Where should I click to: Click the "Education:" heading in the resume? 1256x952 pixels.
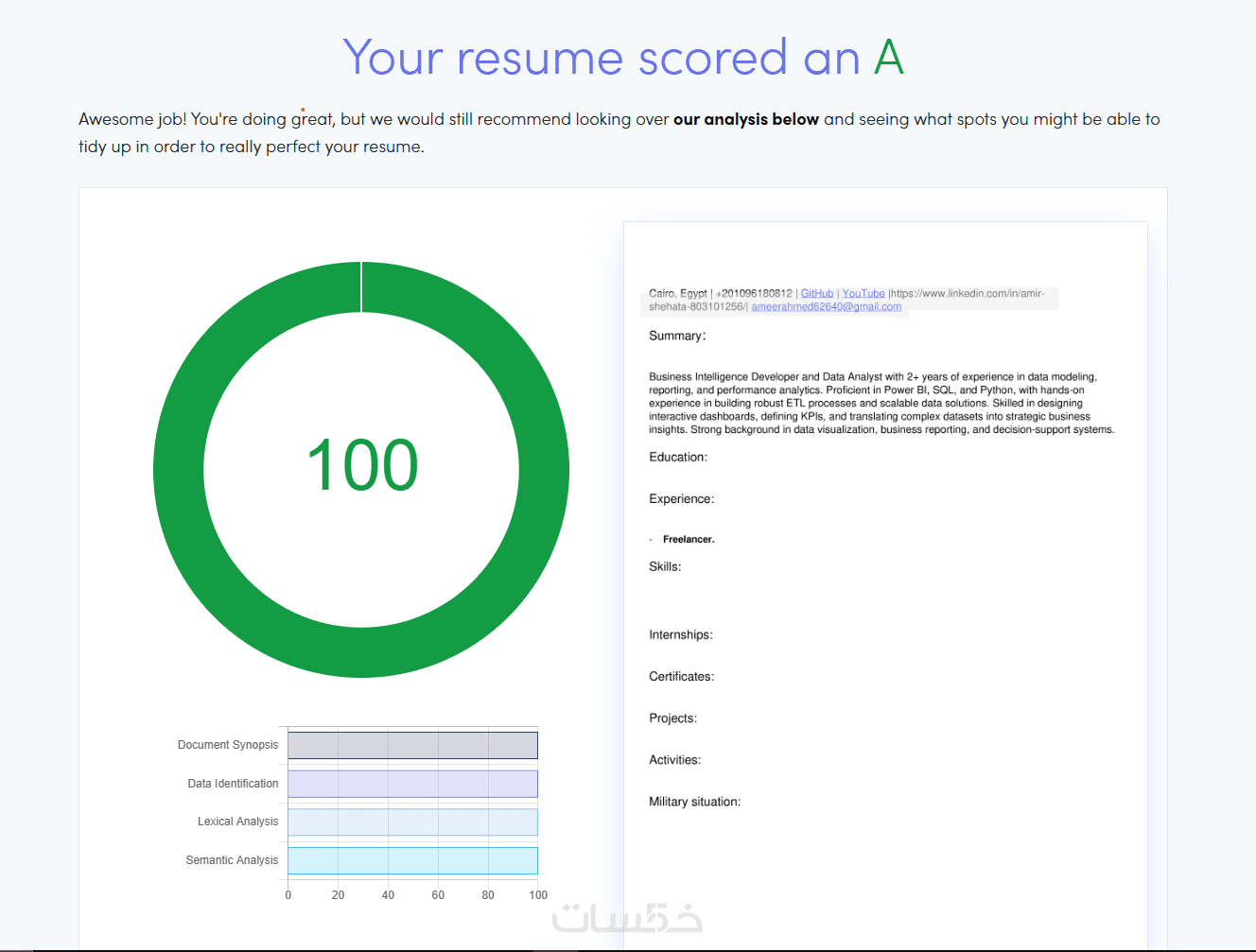(x=678, y=458)
